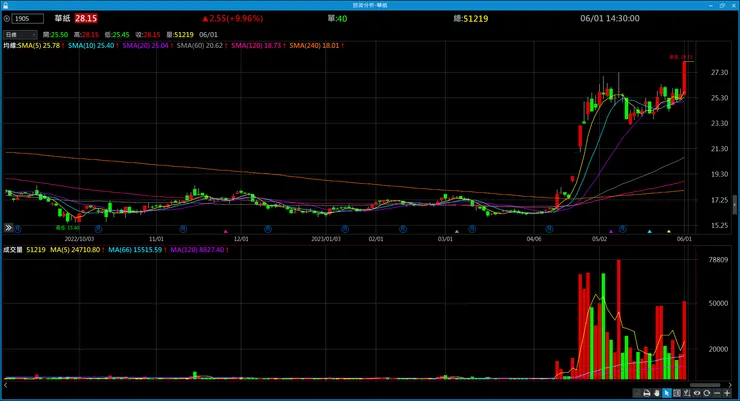Viewport: 740px width, 401px height.
Task: Click the right scroll arrow under the volume chart
Action: click(730, 385)
